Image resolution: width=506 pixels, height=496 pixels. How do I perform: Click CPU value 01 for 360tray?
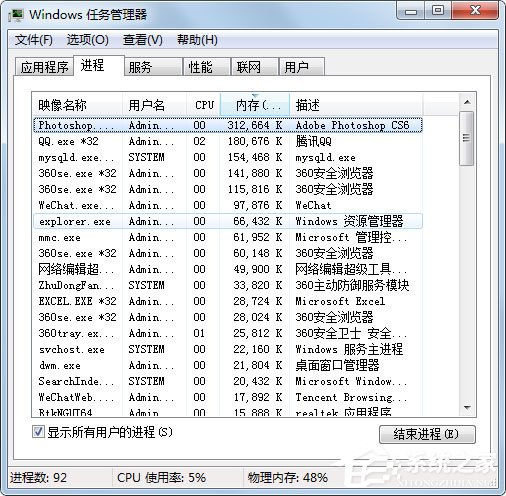pyautogui.click(x=199, y=333)
